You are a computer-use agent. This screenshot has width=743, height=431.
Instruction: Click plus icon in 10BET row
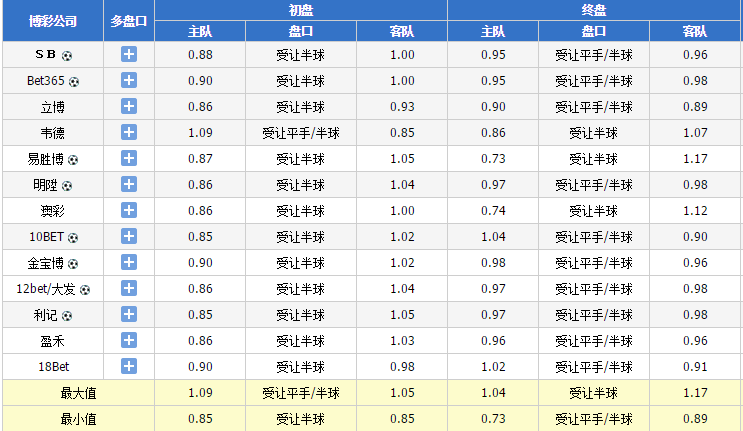point(129,236)
